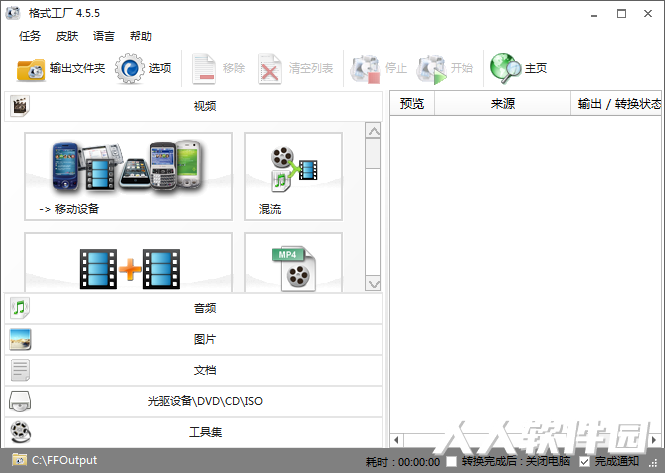Open the 语言 menu
Screen dimensions: 665x473
pyautogui.click(x=104, y=36)
